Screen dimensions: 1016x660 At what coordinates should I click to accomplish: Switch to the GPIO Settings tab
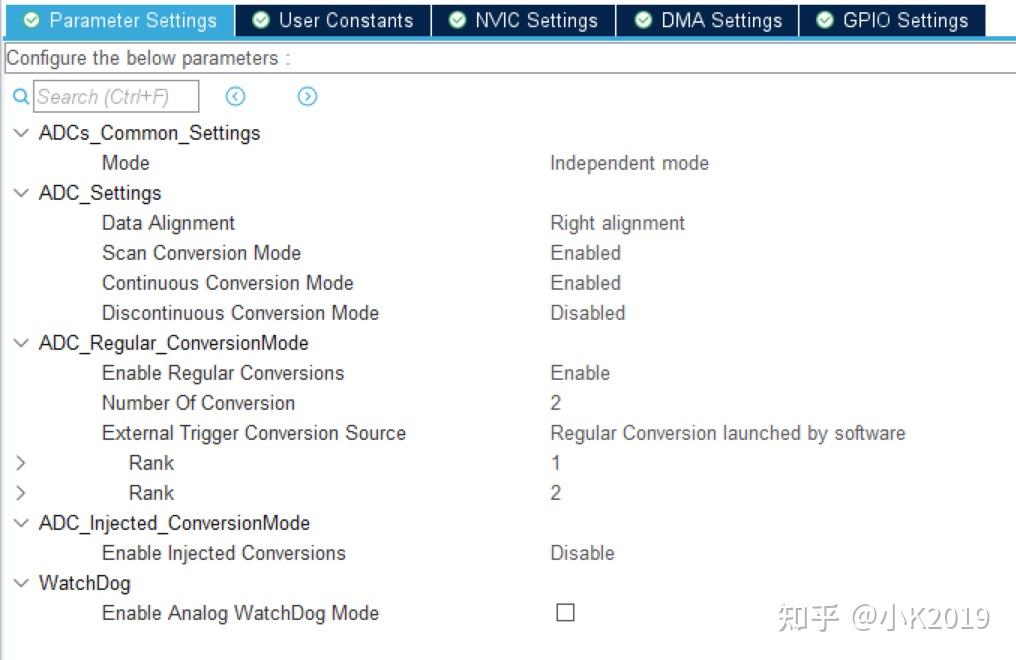coord(891,19)
